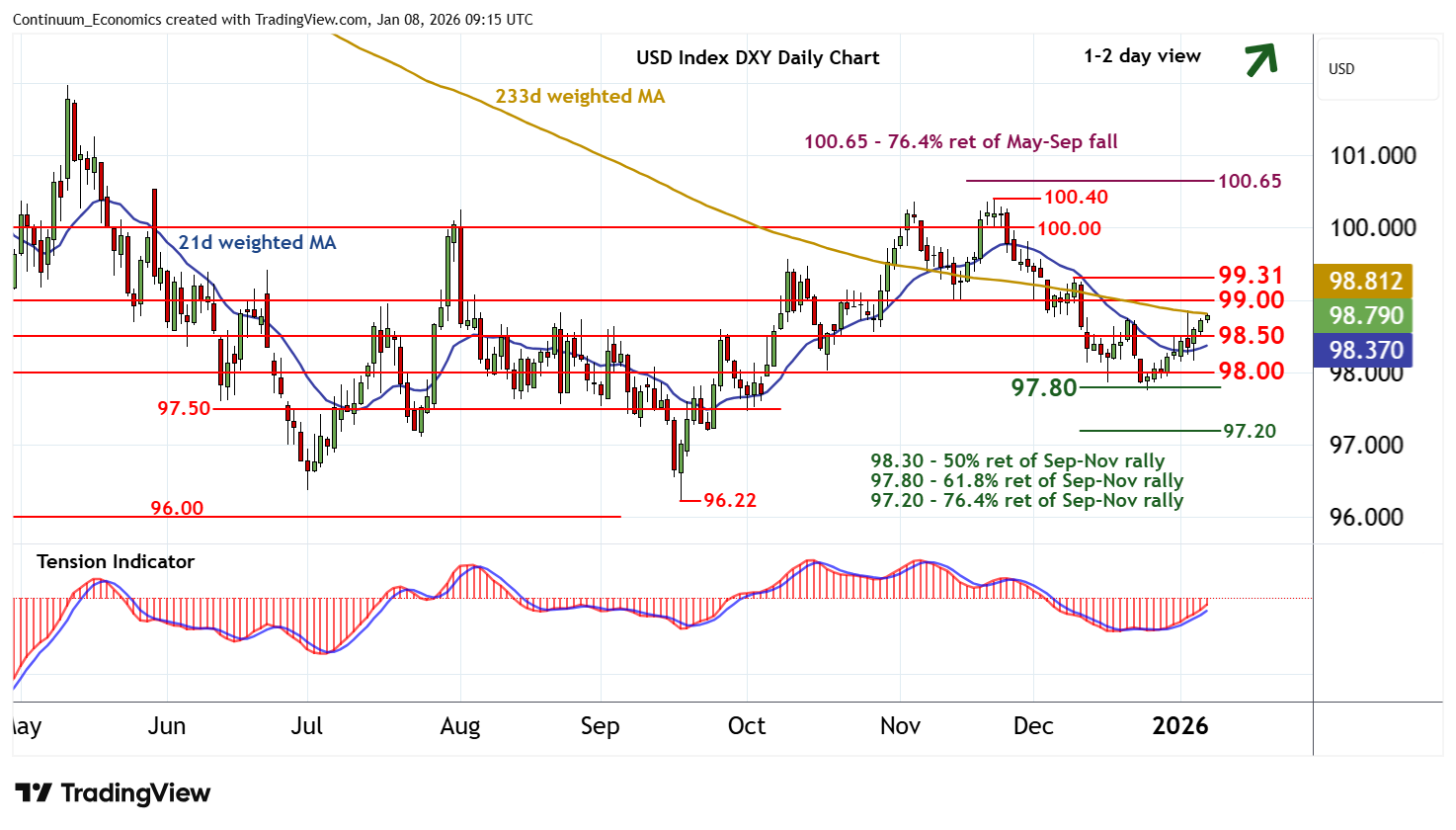Click the 233d weighted MA label
The height and width of the screenshot is (830, 1456).
click(x=580, y=97)
